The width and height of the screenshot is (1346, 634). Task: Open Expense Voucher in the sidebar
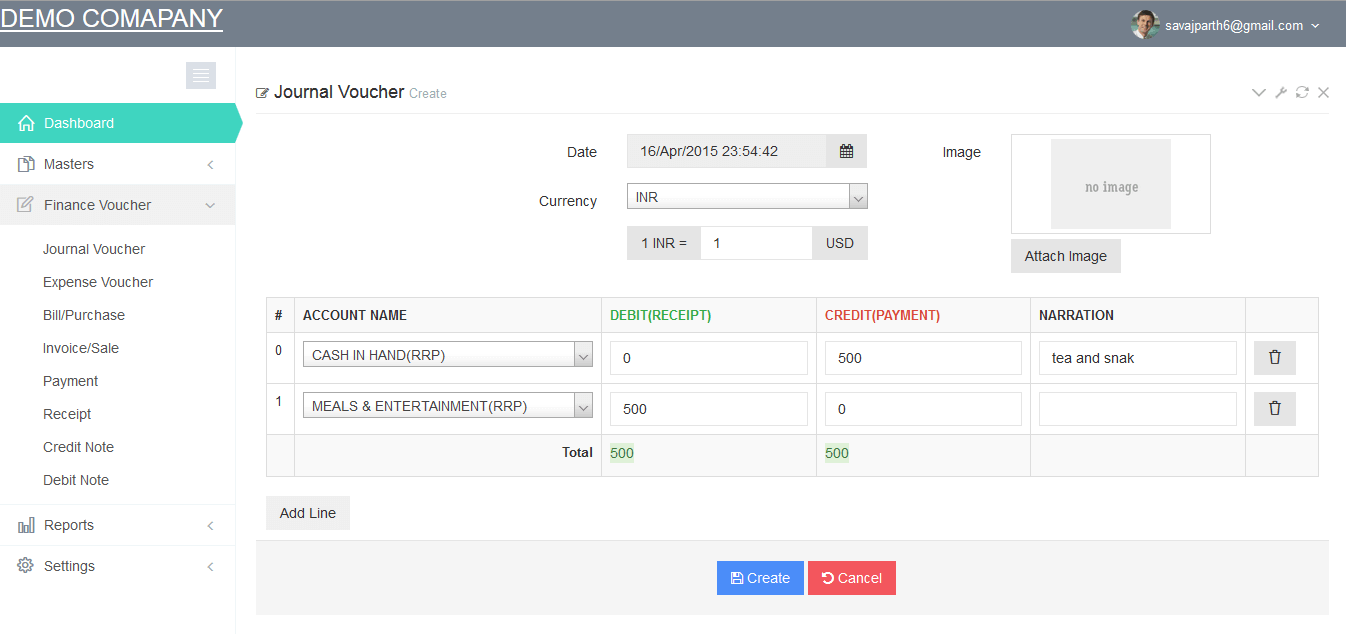pyautogui.click(x=98, y=282)
